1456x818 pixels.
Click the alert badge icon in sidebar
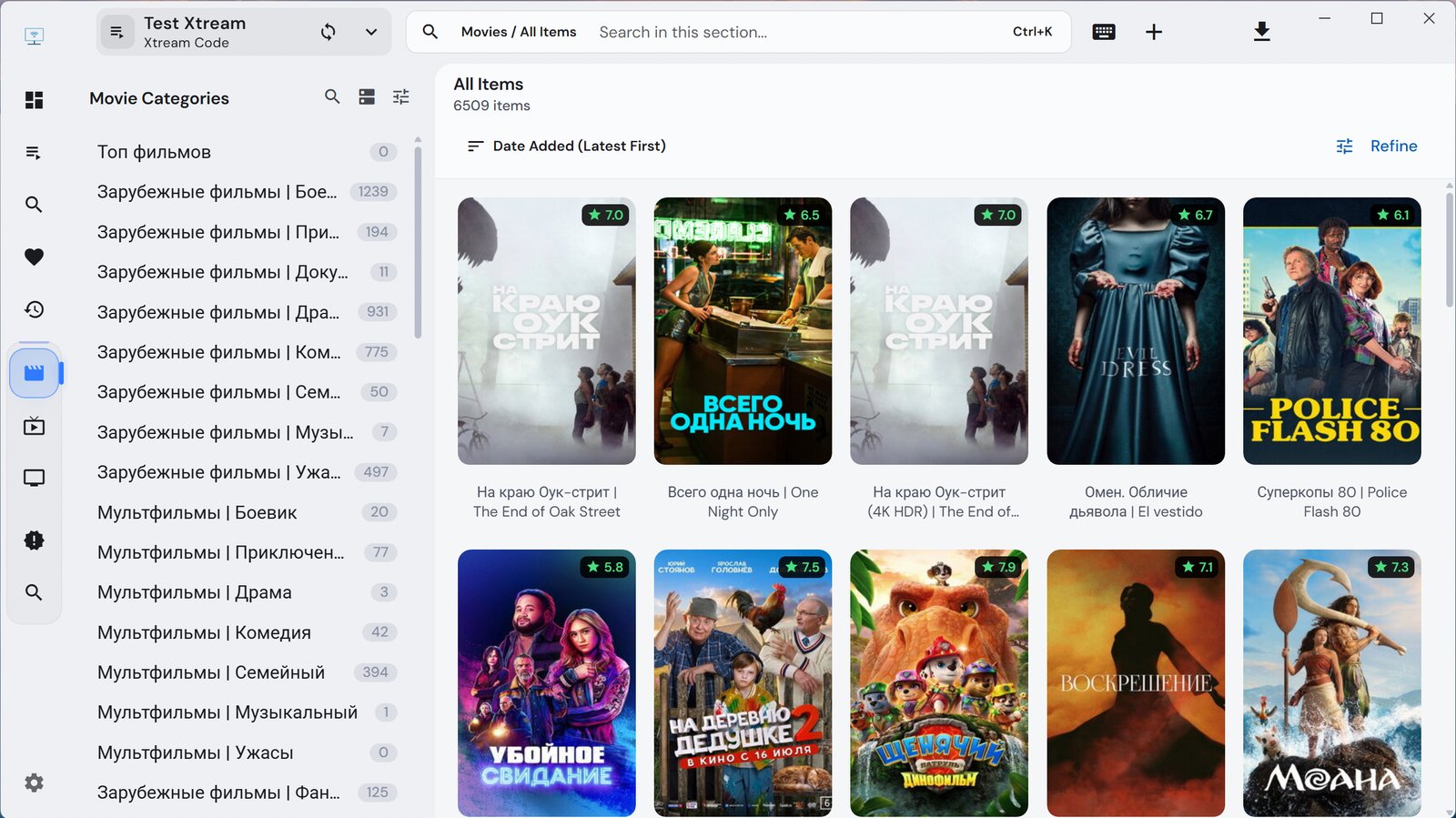(x=34, y=540)
